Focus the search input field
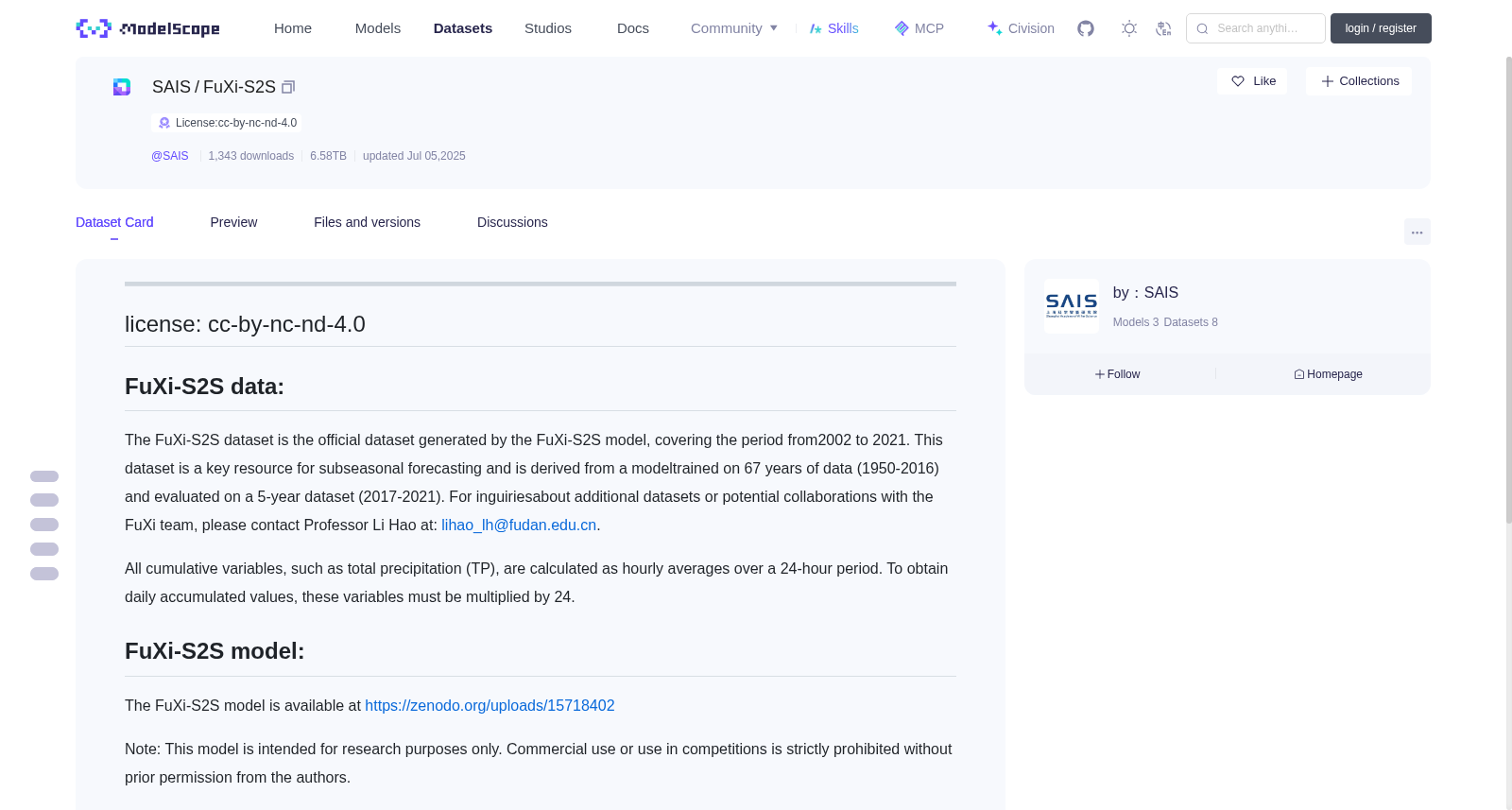The image size is (1512, 810). click(1256, 28)
